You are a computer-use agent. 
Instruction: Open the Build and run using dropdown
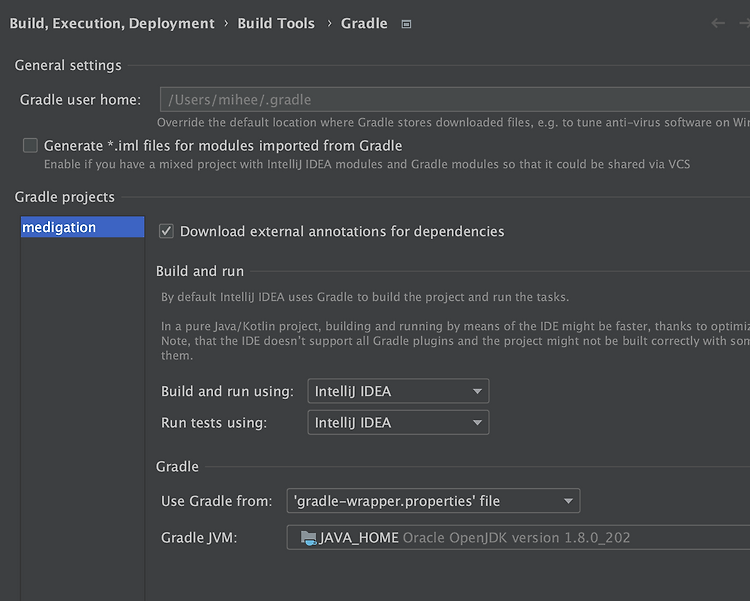(x=398, y=391)
